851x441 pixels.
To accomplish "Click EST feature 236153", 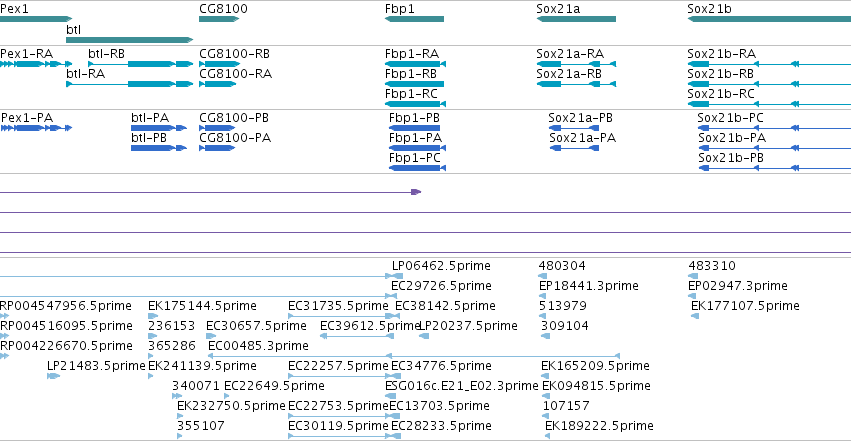I will pyautogui.click(x=151, y=336).
